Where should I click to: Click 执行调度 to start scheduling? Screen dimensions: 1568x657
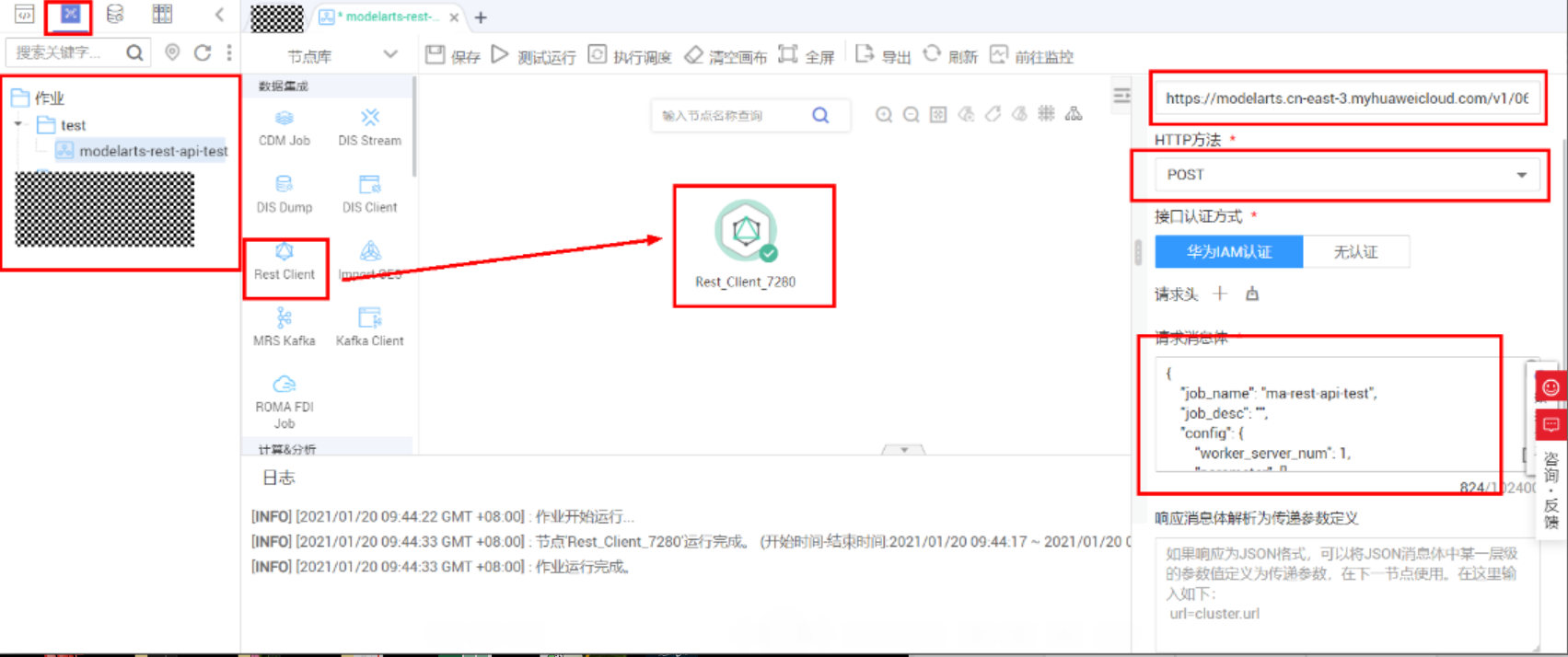[x=630, y=56]
